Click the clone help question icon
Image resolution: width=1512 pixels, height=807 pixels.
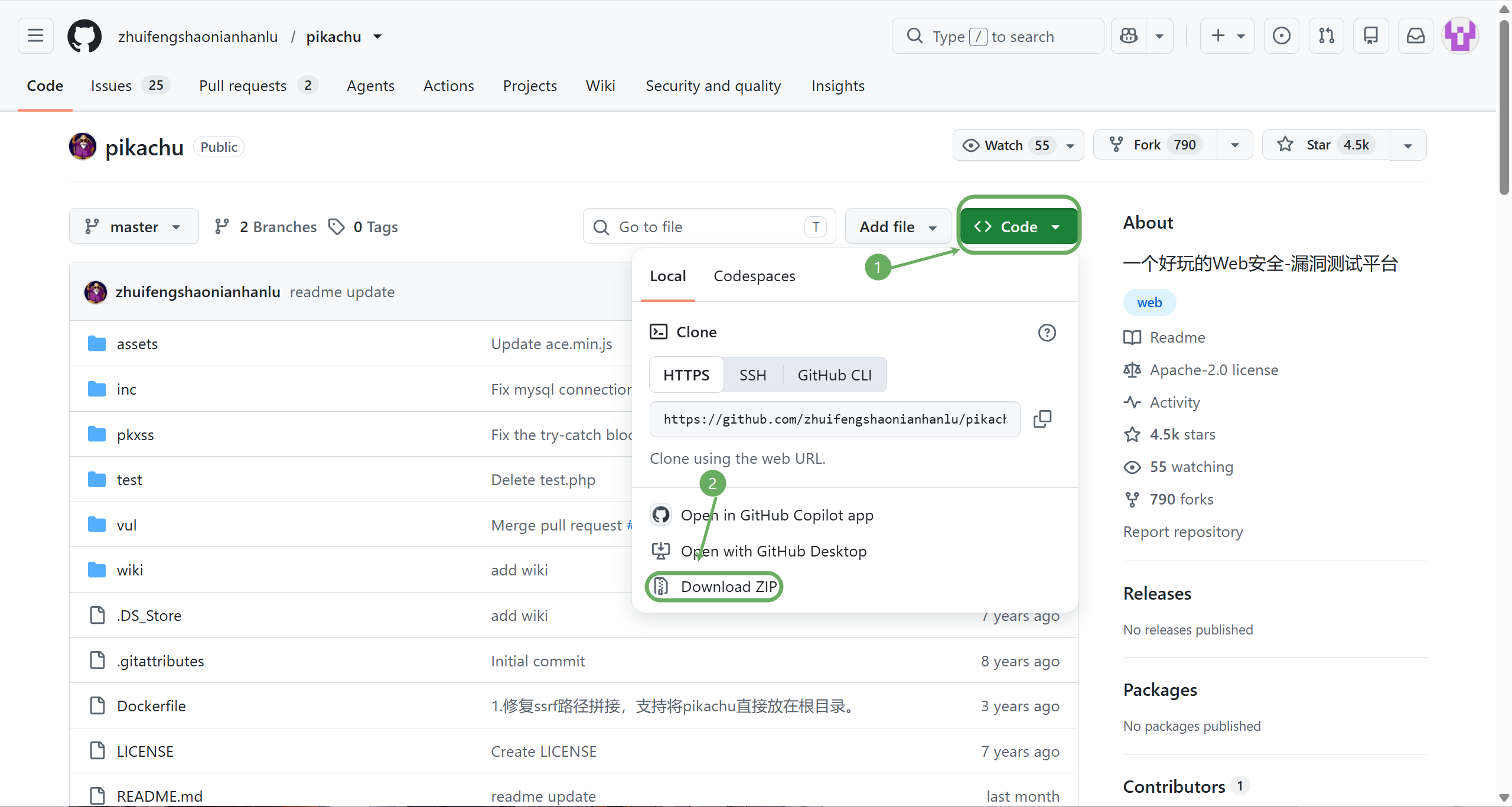click(x=1047, y=333)
